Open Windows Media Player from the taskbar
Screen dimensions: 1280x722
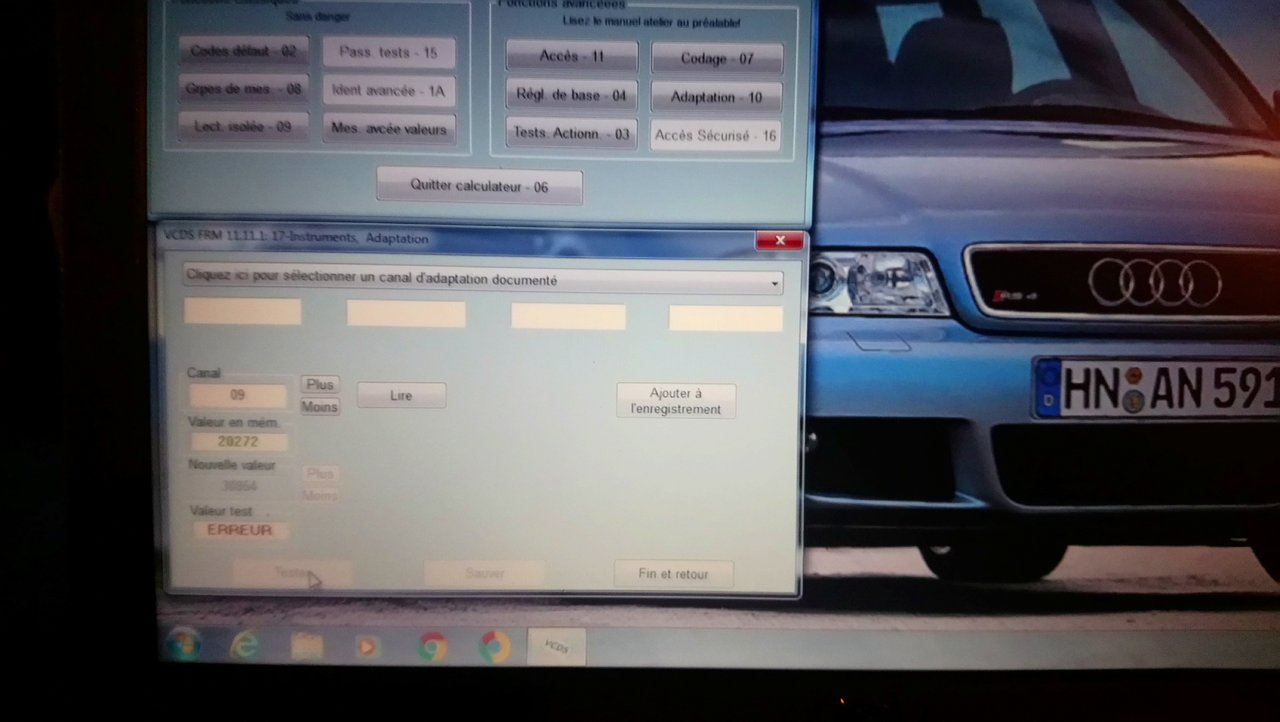click(368, 647)
